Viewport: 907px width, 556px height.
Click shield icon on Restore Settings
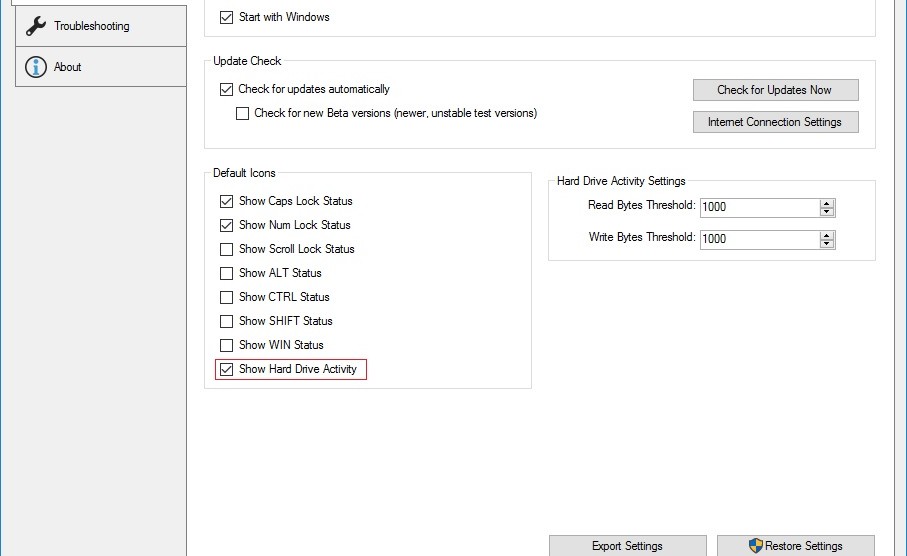click(x=756, y=546)
